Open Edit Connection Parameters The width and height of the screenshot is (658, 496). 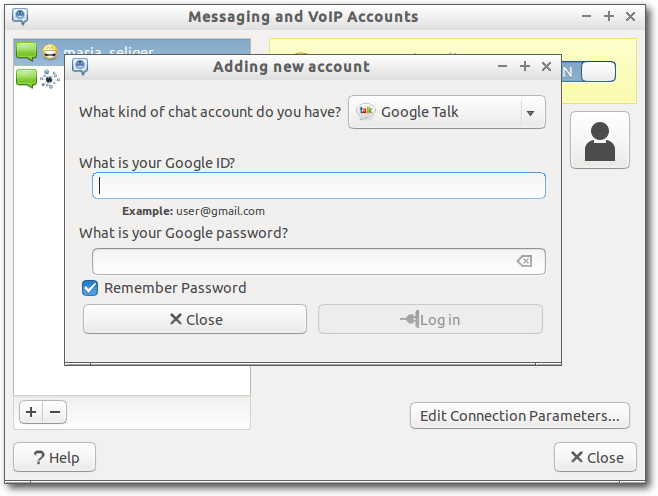tap(520, 416)
